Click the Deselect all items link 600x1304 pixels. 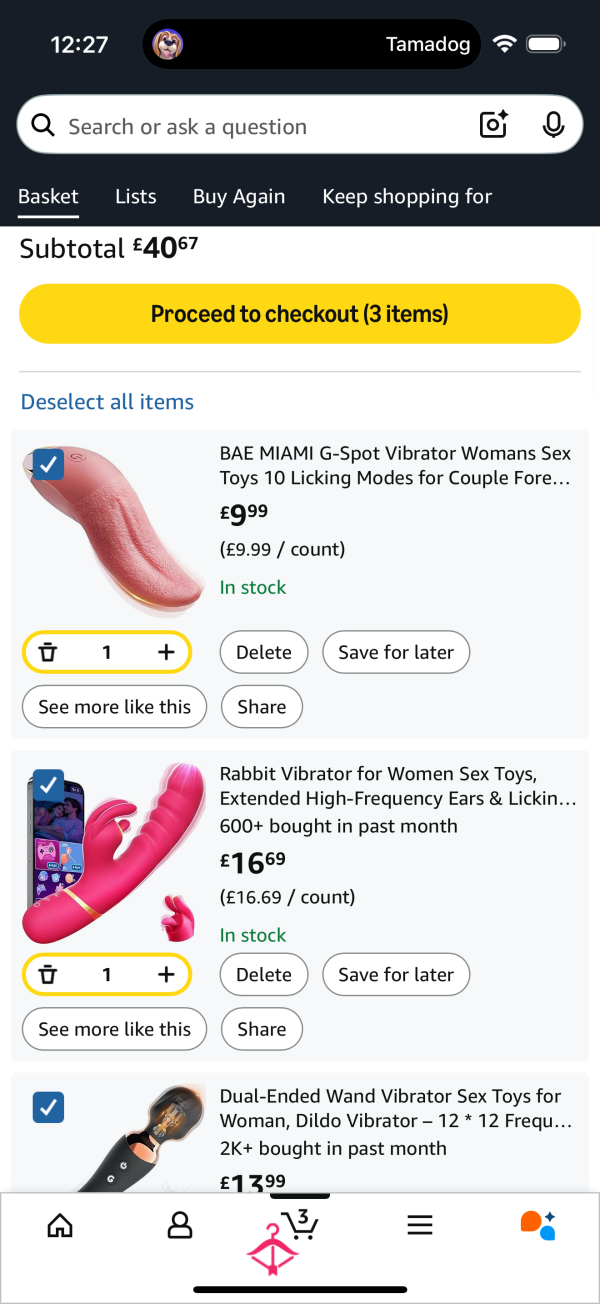point(107,401)
